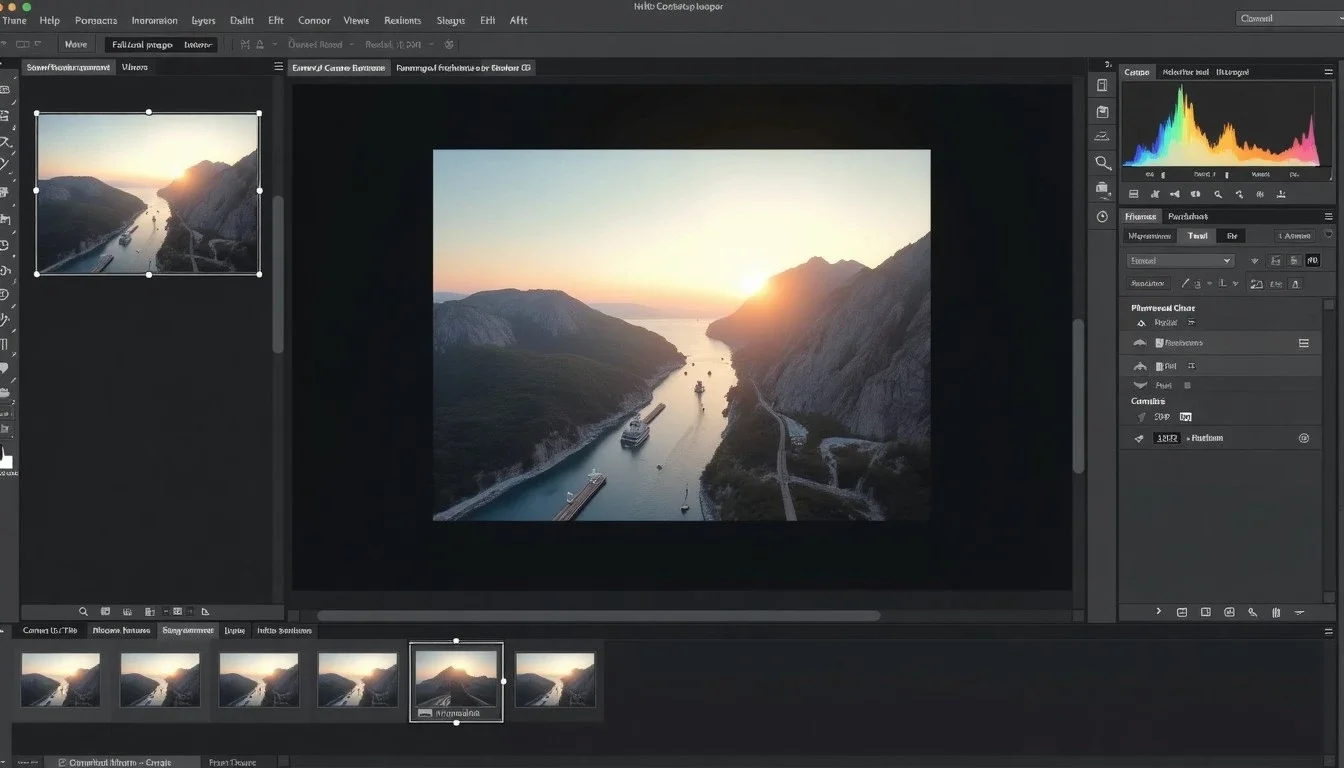Click the canvas vertical scrollbar

pos(1078,396)
